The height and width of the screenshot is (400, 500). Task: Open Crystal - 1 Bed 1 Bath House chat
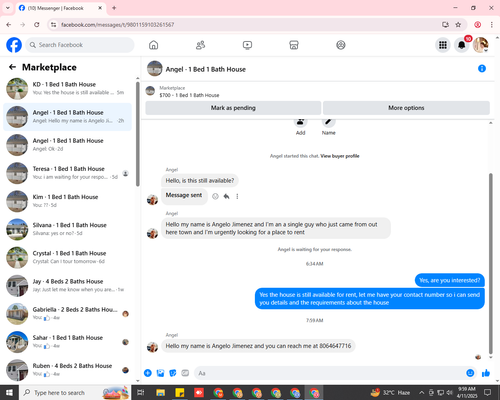(x=67, y=258)
